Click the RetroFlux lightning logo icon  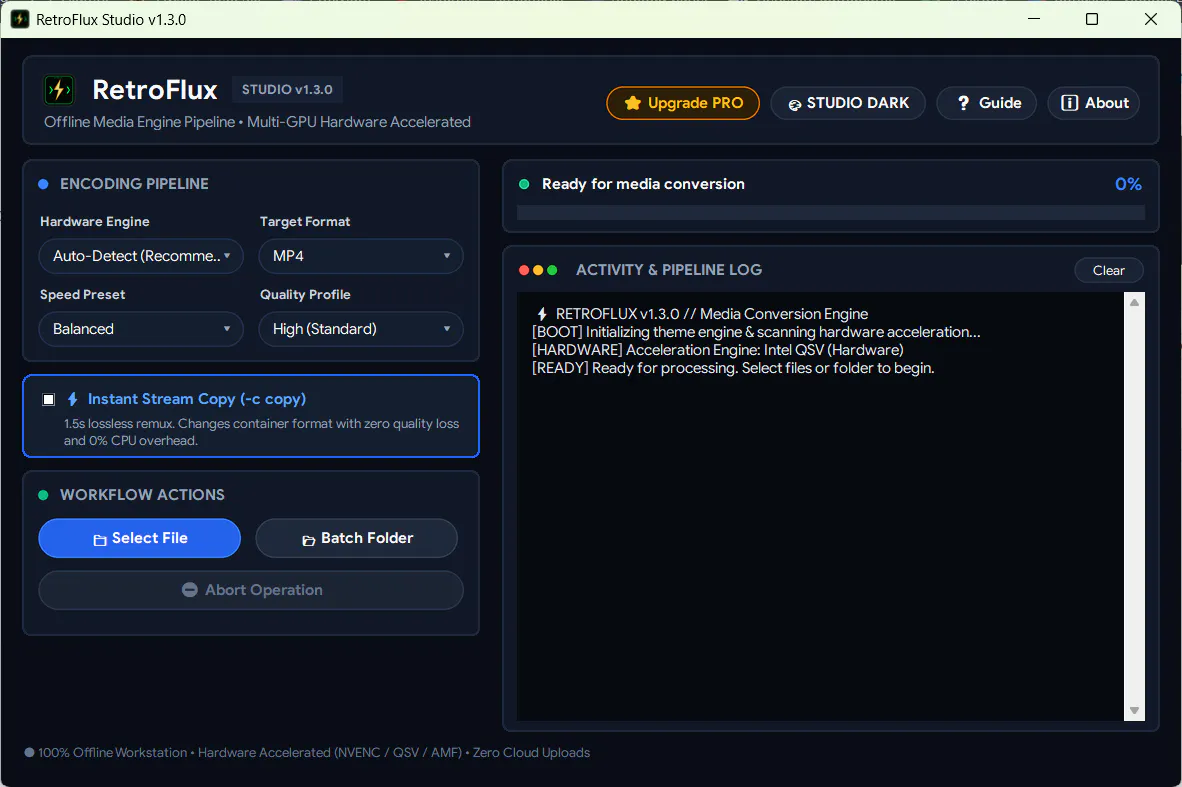[x=59, y=90]
